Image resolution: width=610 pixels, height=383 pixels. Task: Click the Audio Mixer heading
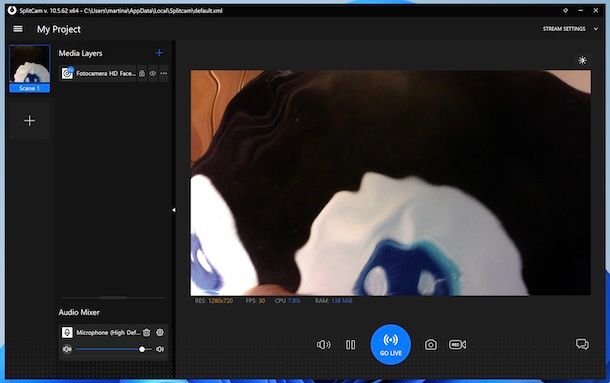pos(79,312)
